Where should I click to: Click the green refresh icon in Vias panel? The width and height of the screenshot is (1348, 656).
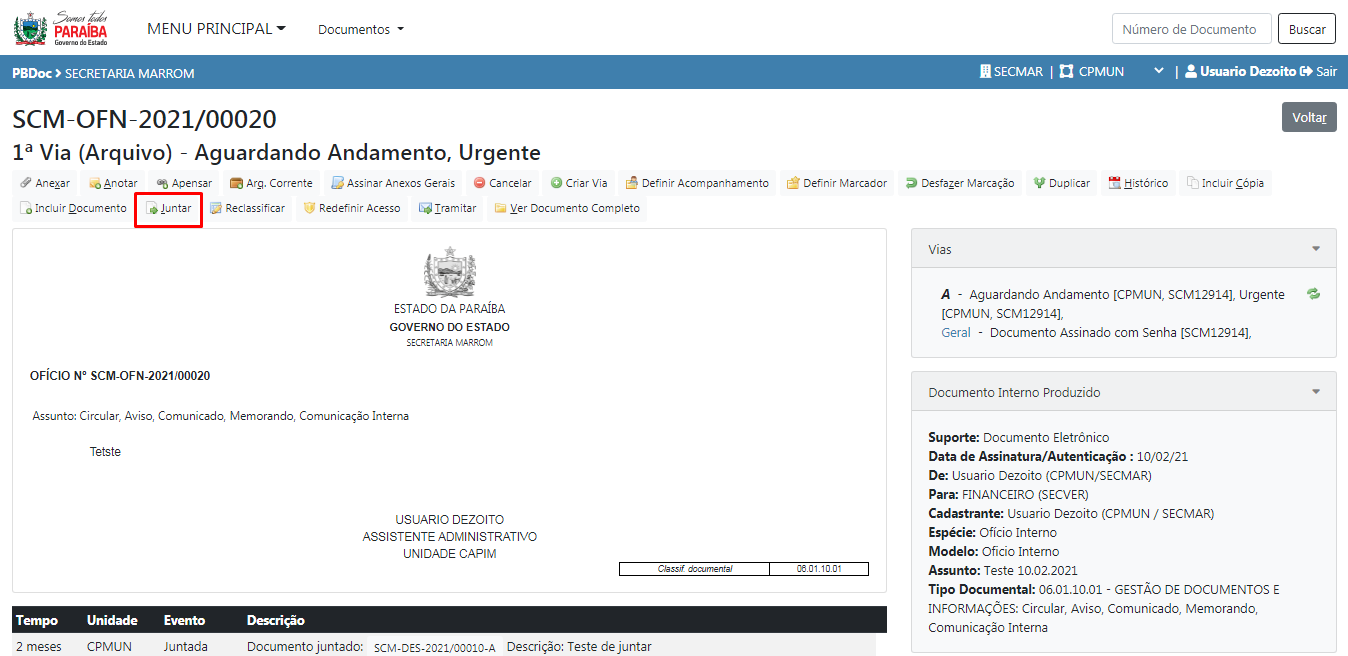(1313, 294)
